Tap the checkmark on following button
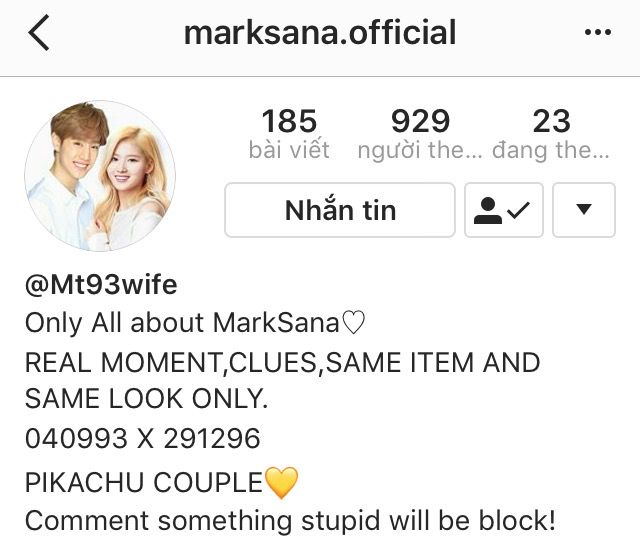640x544 pixels. 518,210
